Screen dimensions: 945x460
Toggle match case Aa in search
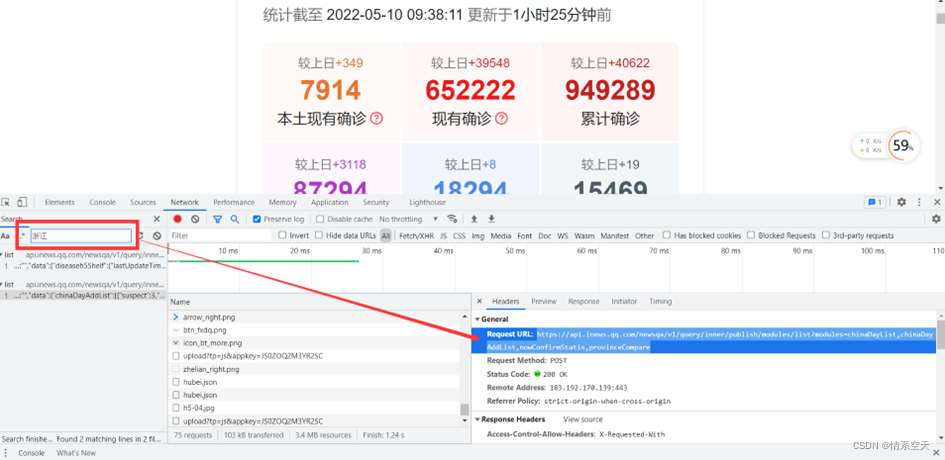6,236
